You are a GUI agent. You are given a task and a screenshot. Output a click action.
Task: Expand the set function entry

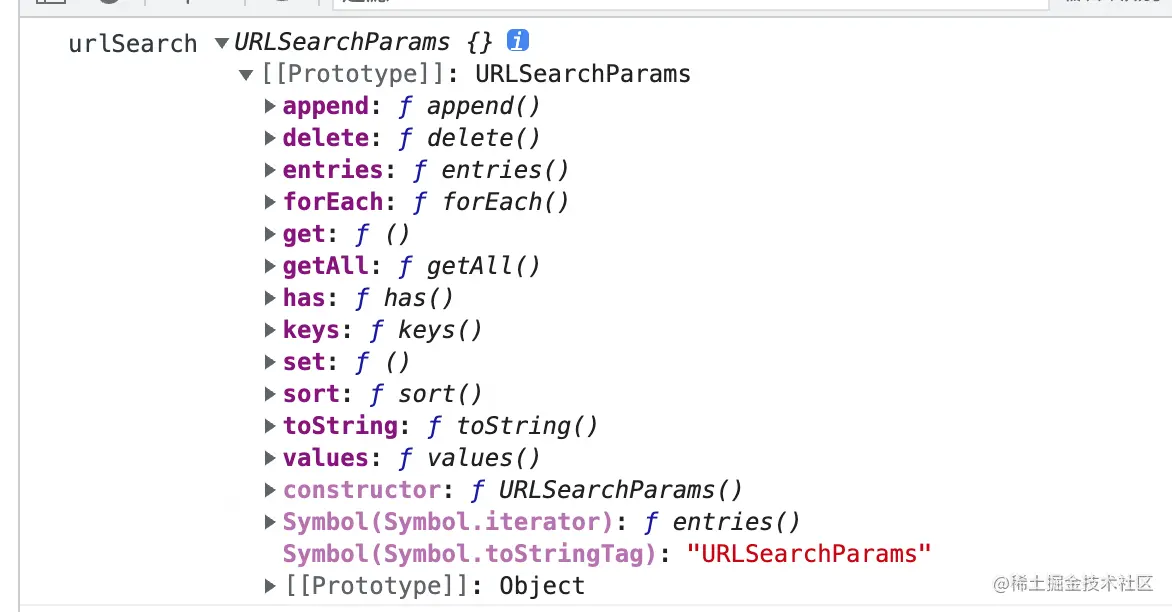(271, 362)
